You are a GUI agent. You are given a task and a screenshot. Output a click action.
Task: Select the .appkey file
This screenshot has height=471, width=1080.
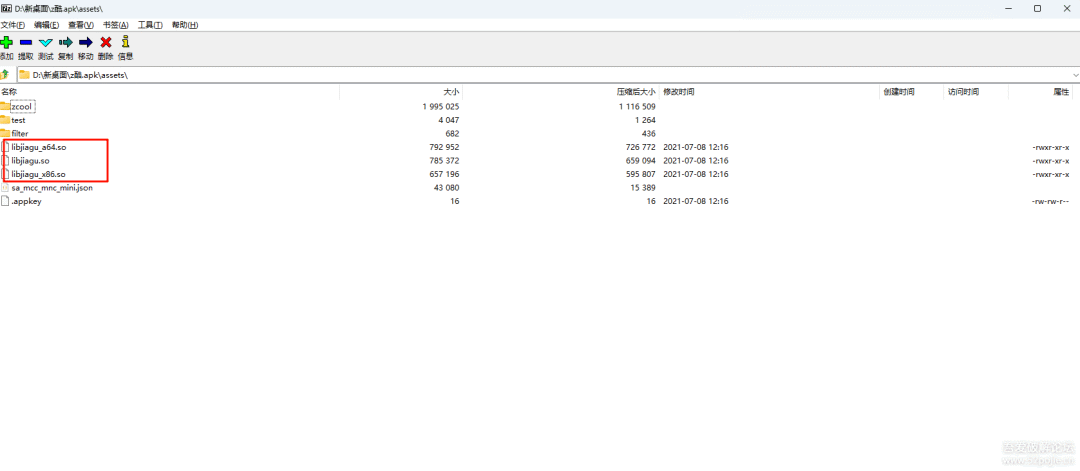point(27,201)
